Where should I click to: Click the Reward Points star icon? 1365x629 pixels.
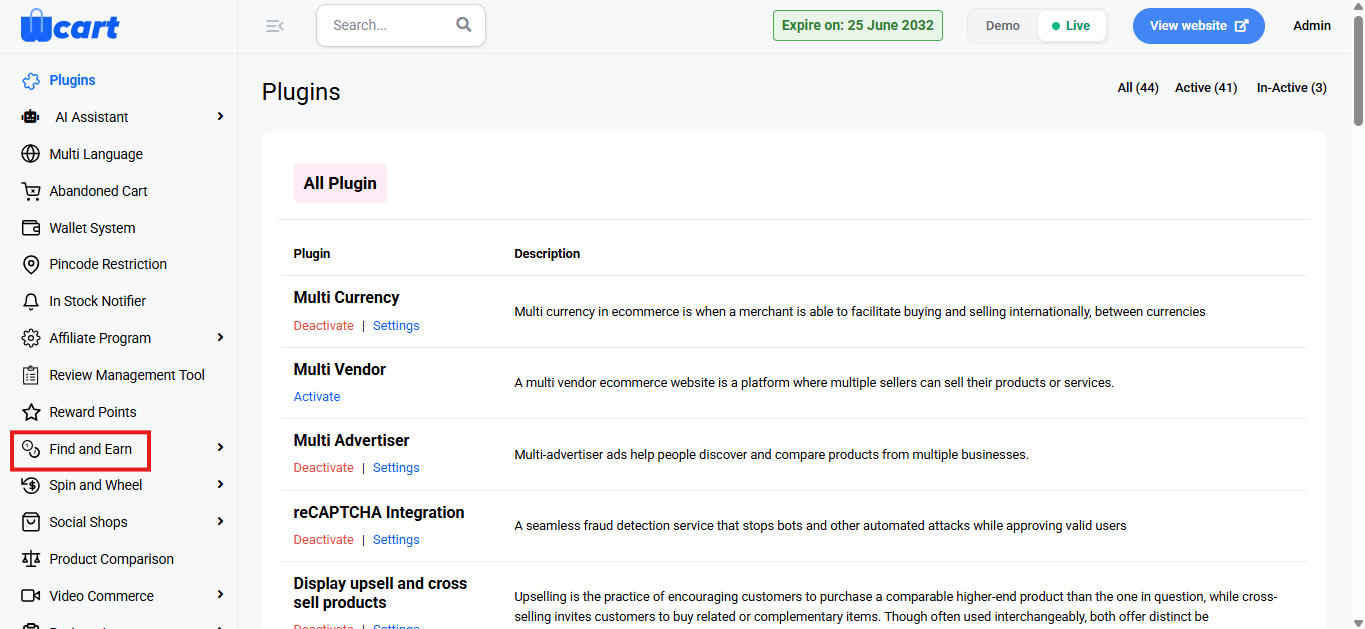click(x=31, y=412)
